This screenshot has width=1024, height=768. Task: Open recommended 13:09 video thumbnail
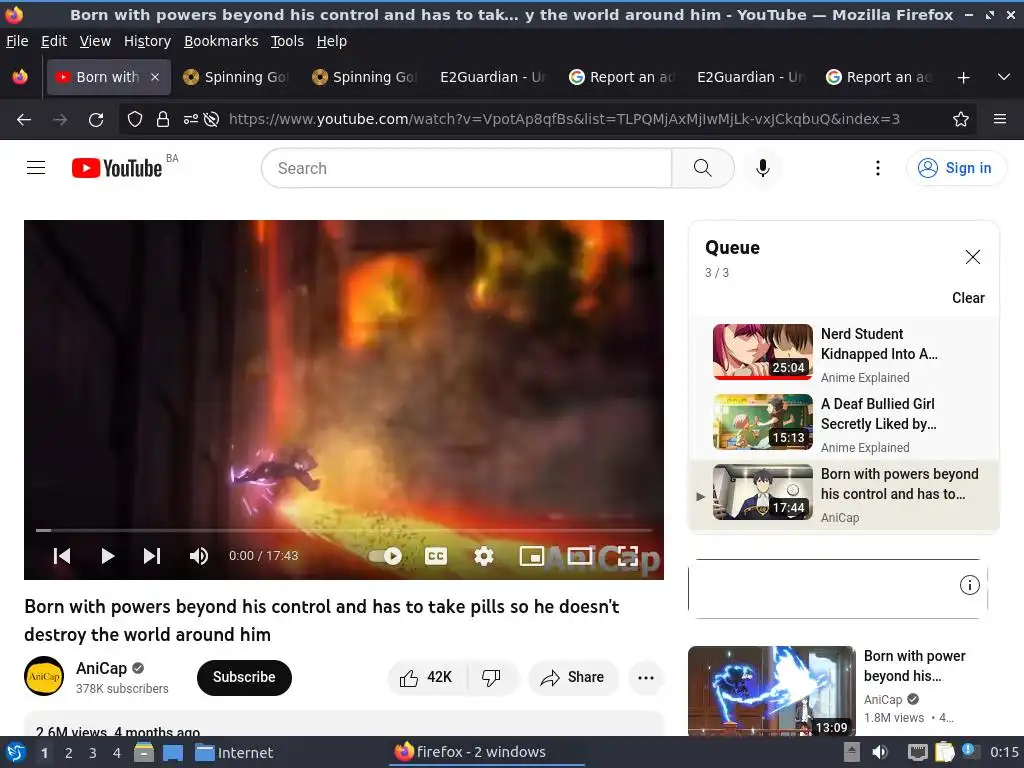coord(771,691)
